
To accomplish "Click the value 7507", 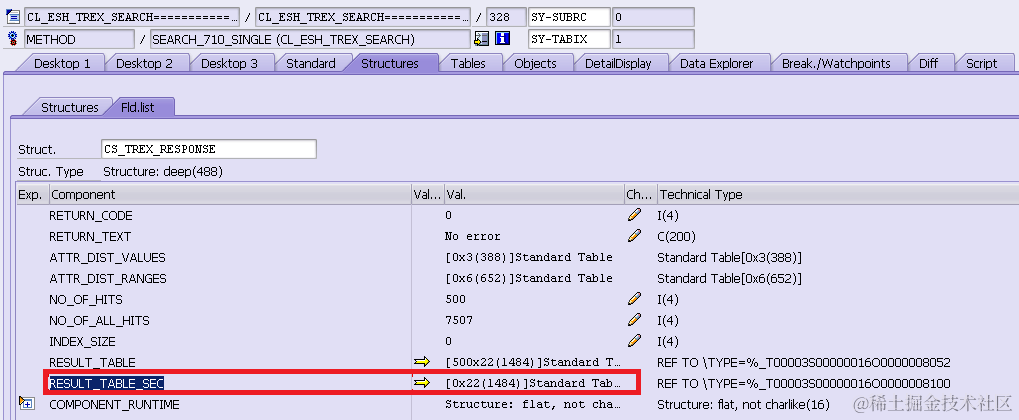I will [x=459, y=320].
